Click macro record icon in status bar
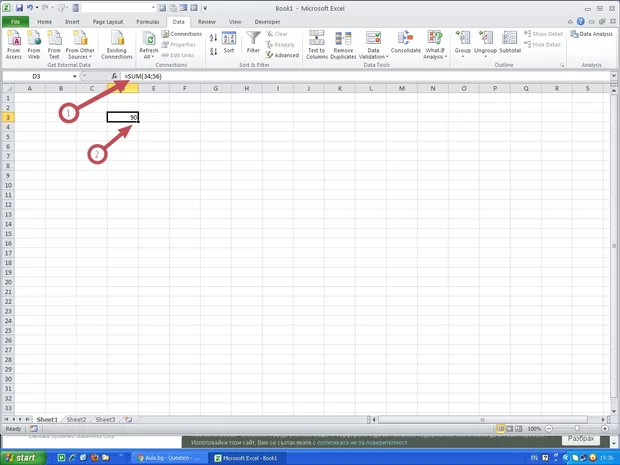Screen dimensions: 620x465 (34, 429)
